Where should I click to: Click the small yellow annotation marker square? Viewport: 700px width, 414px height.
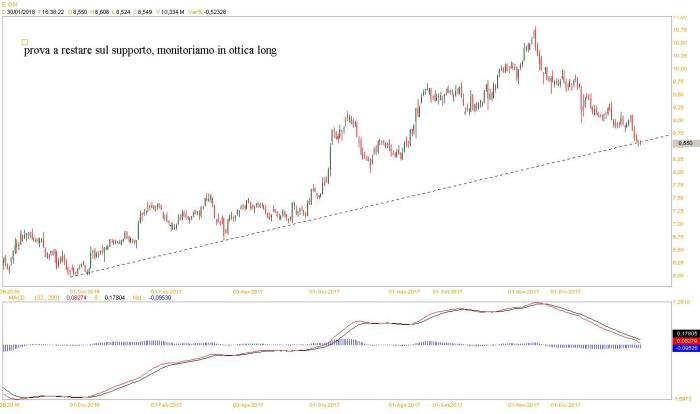click(x=25, y=42)
